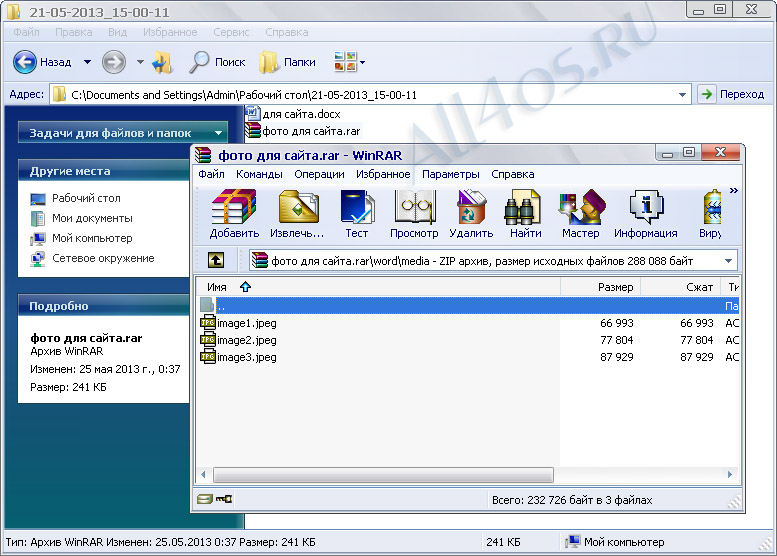Image resolution: width=777 pixels, height=556 pixels.
Task: Click Мой компьютер in Explorer status bar
Action: pyautogui.click(x=615, y=542)
